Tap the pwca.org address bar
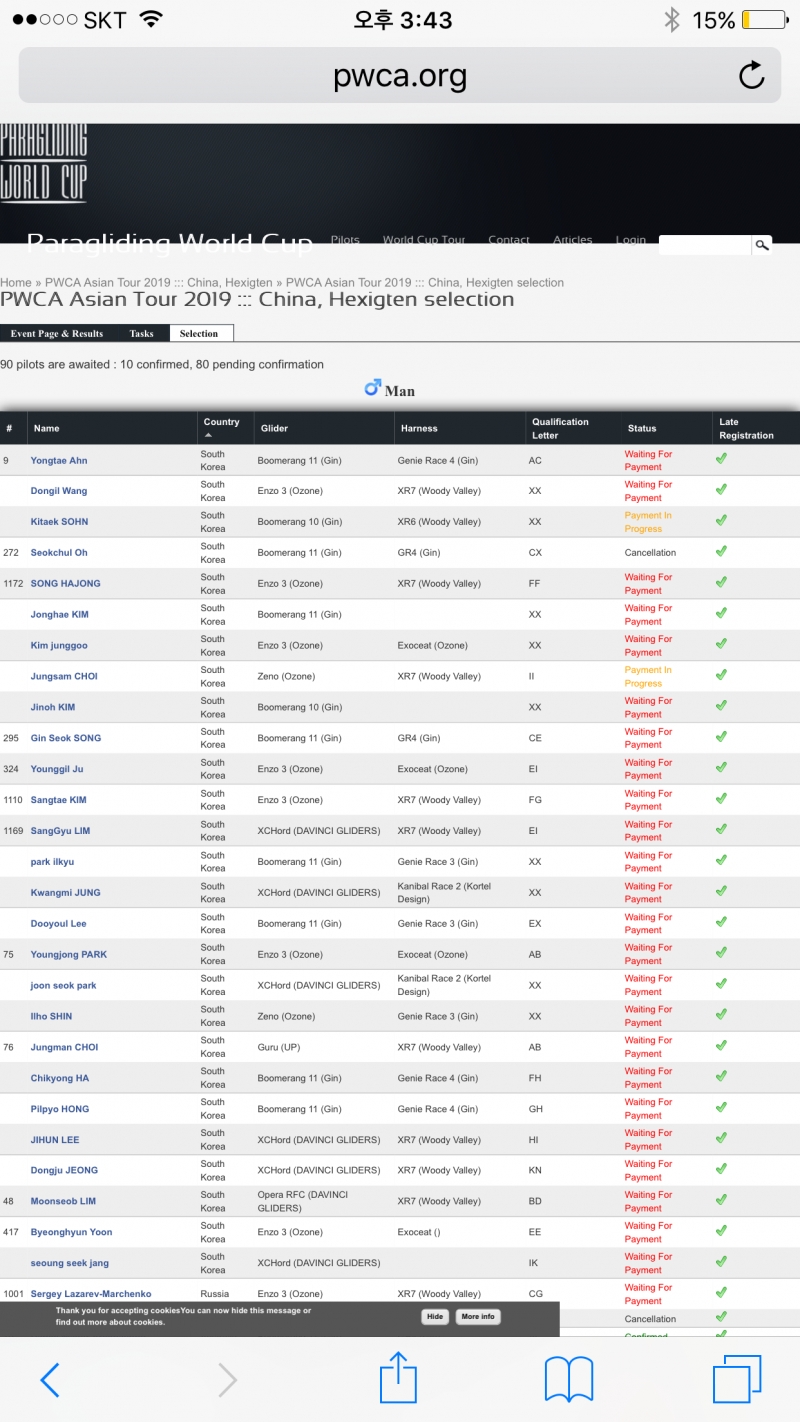 coord(400,76)
